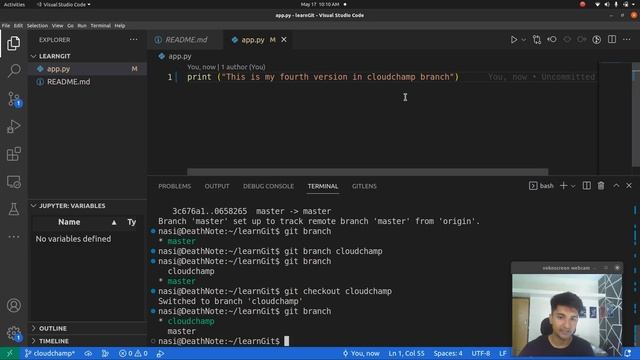Switch to the GitLens panel tab
640x360 pixels.
pyautogui.click(x=364, y=186)
